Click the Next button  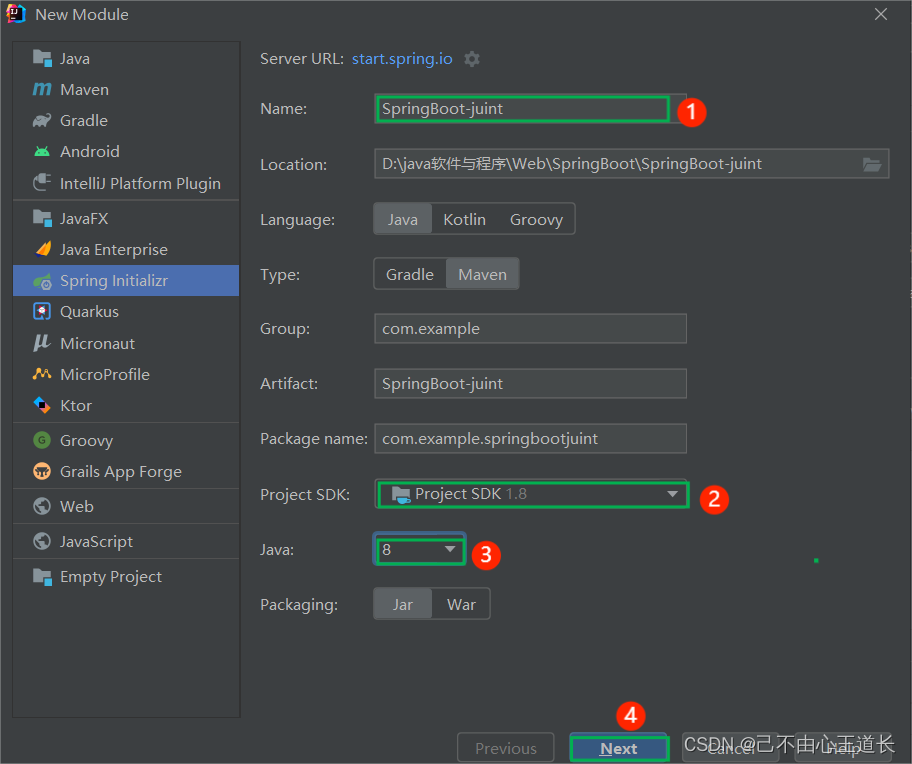(619, 748)
